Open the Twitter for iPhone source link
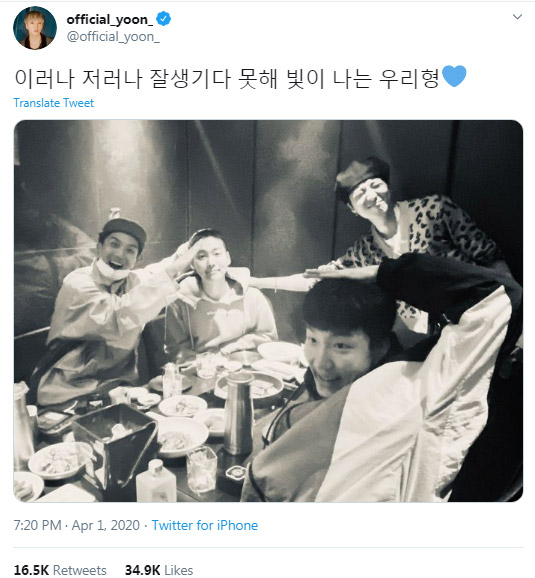Screen dimensions: 535x578 (205, 525)
